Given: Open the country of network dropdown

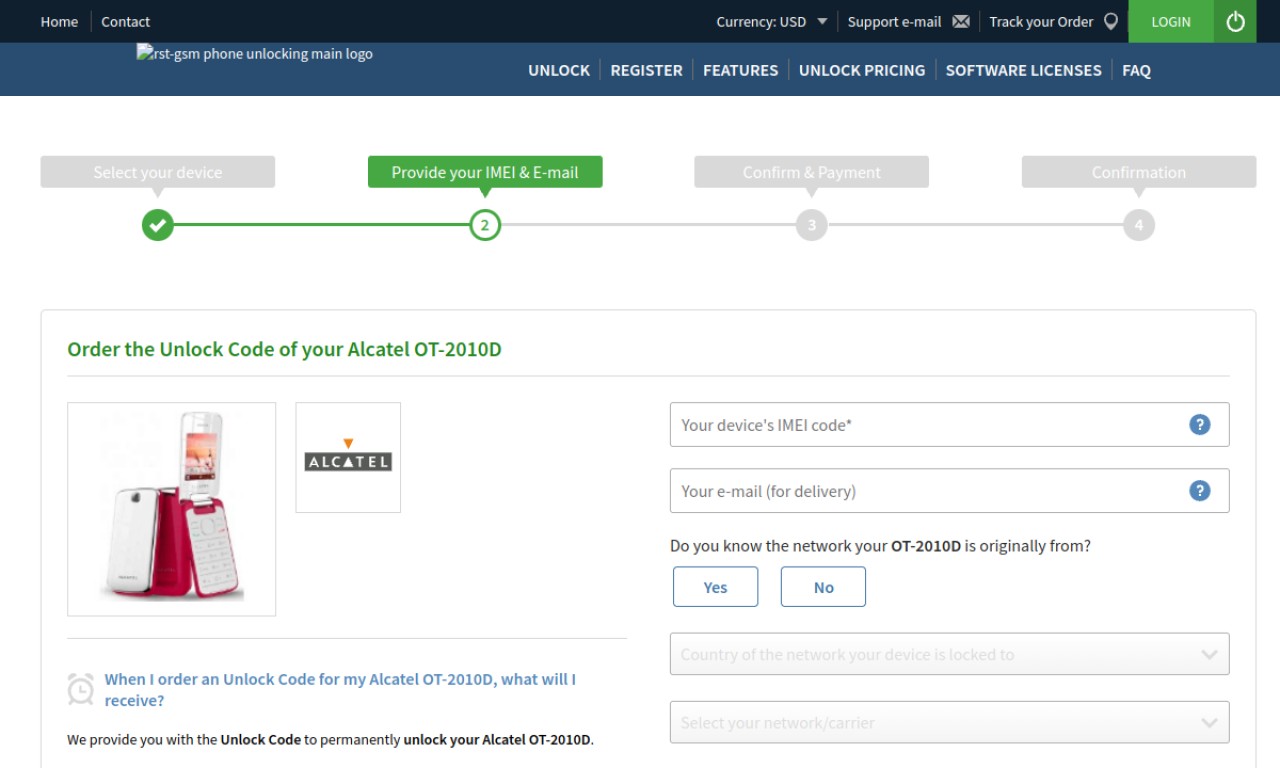Looking at the screenshot, I should (x=949, y=654).
